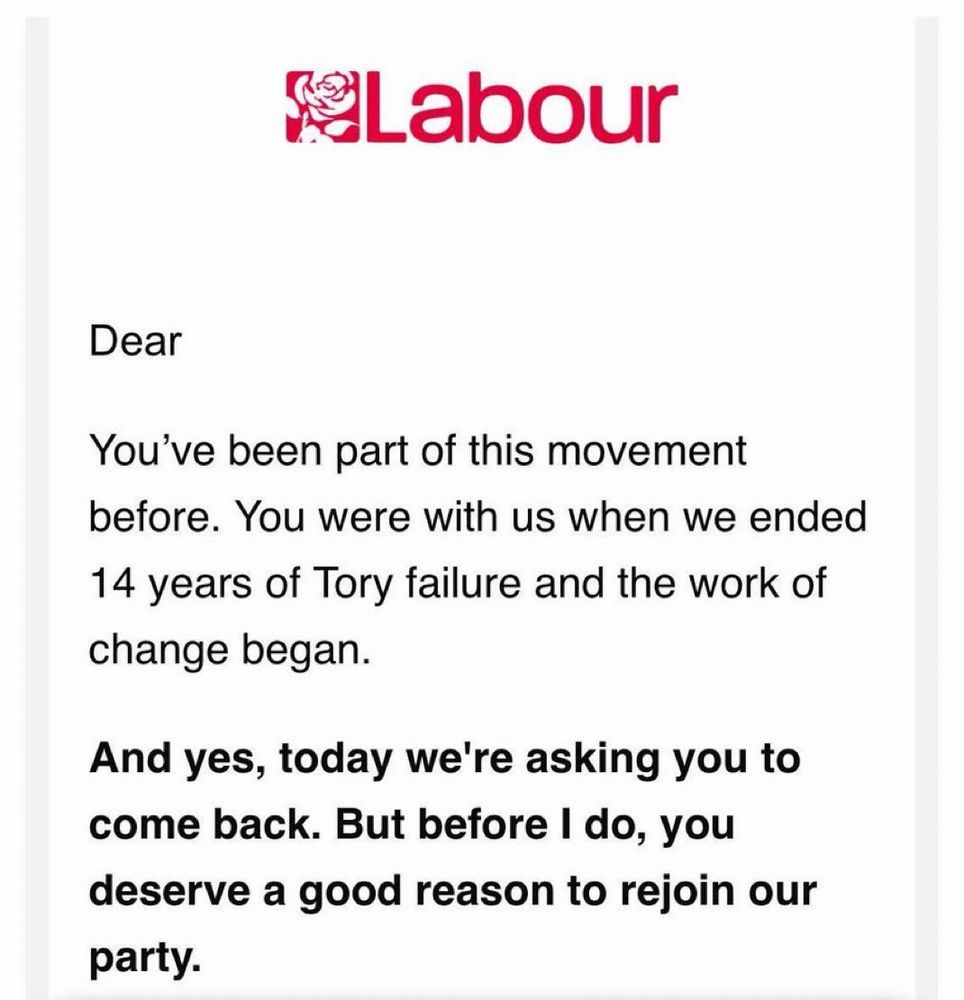
Task: Click the bold word "rejoin"
Action: [678, 892]
